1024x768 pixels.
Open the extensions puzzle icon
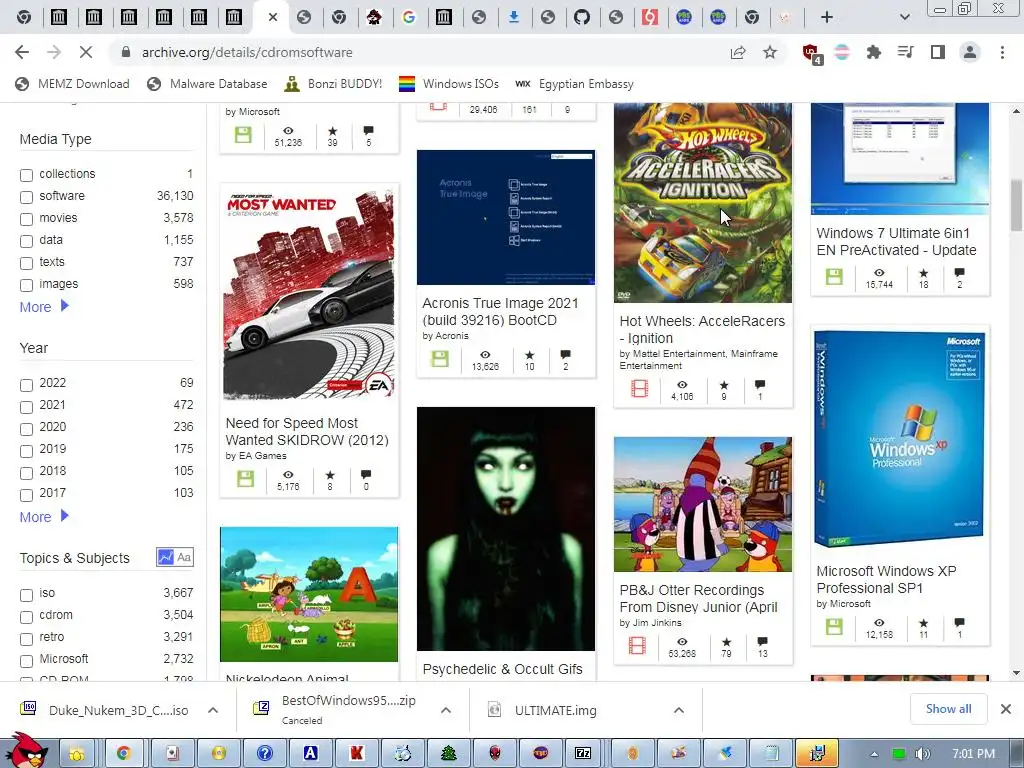click(x=873, y=52)
